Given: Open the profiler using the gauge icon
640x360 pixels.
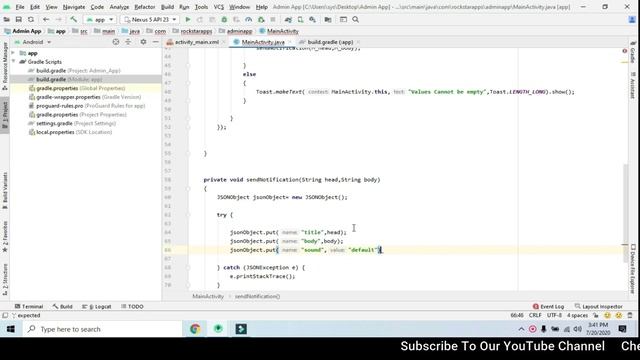Looking at the screenshot, I should pos(249,20).
